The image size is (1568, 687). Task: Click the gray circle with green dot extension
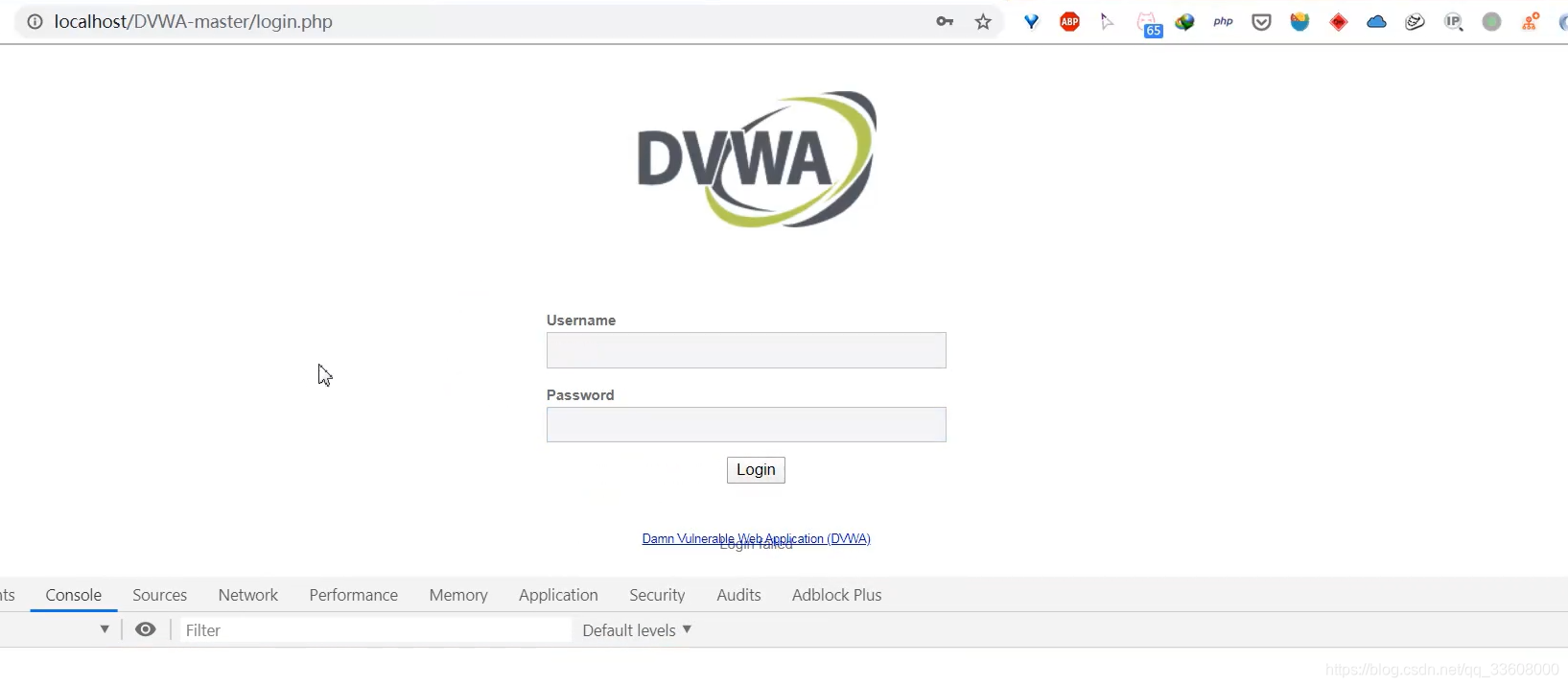coord(1492,21)
